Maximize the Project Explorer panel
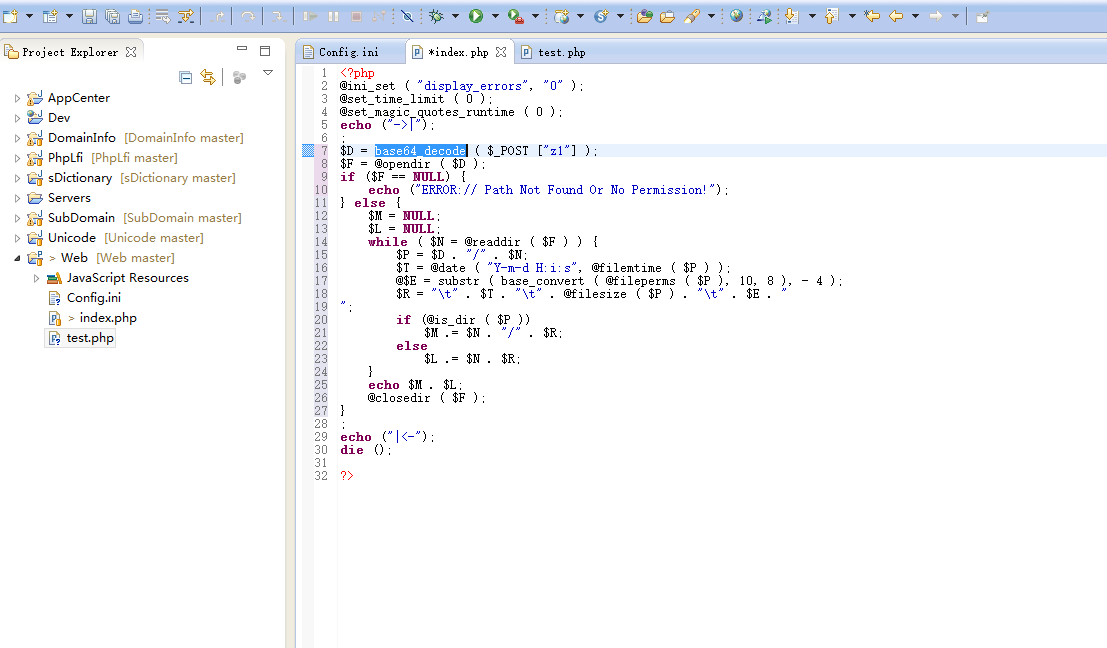This screenshot has width=1107, height=648. click(265, 51)
